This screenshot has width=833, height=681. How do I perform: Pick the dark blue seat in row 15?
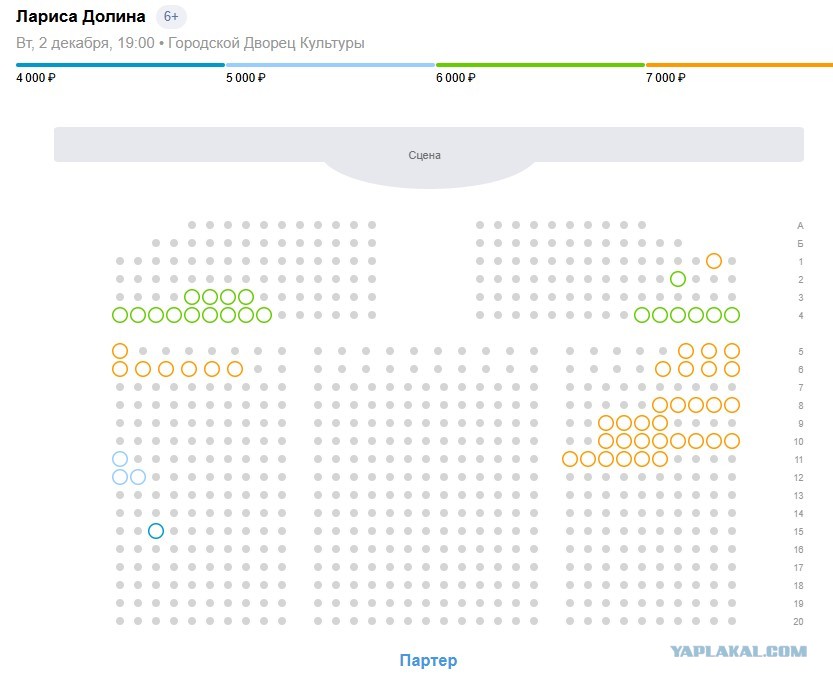[x=156, y=531]
